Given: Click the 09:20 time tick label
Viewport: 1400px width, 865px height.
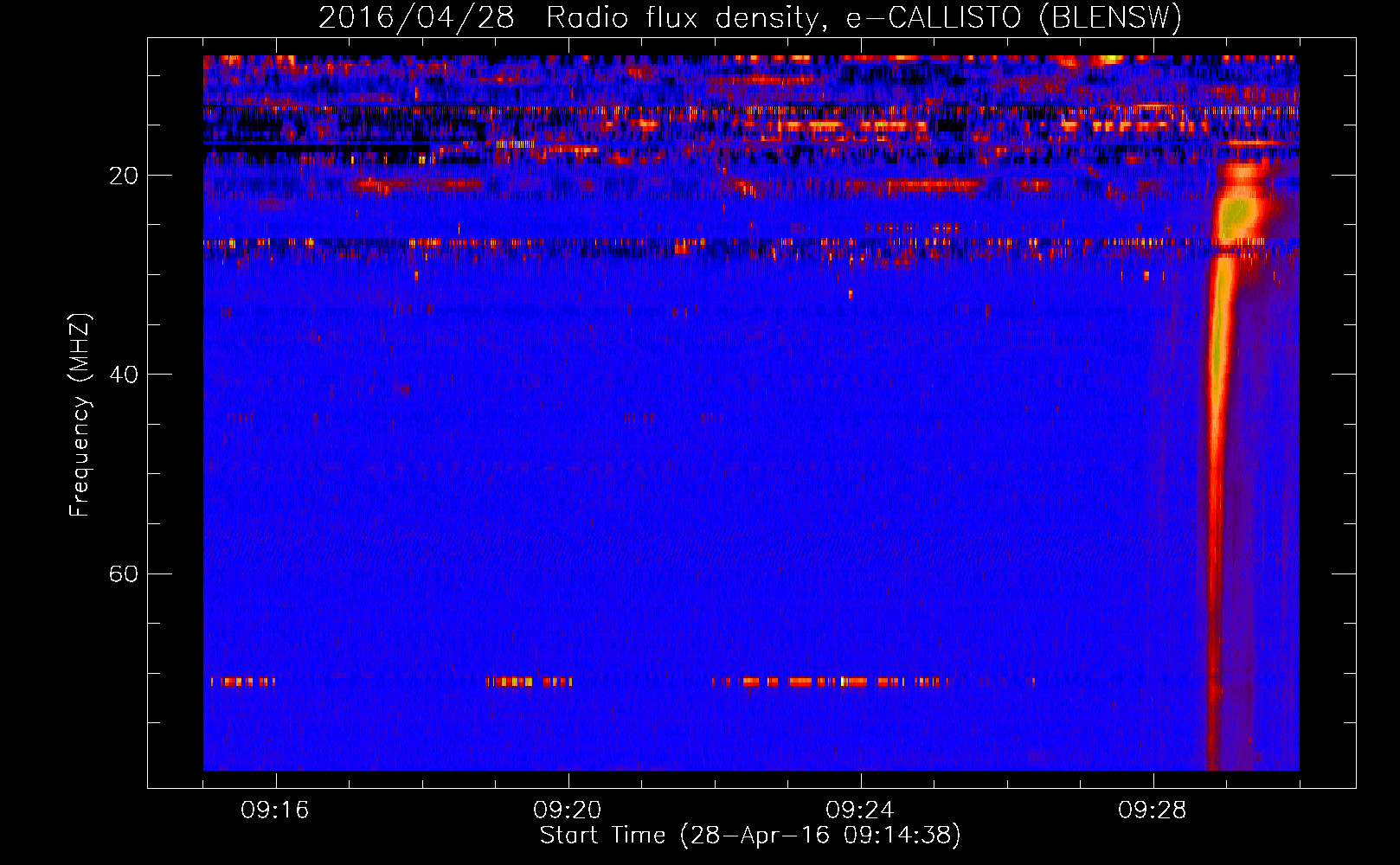Looking at the screenshot, I should tap(568, 811).
